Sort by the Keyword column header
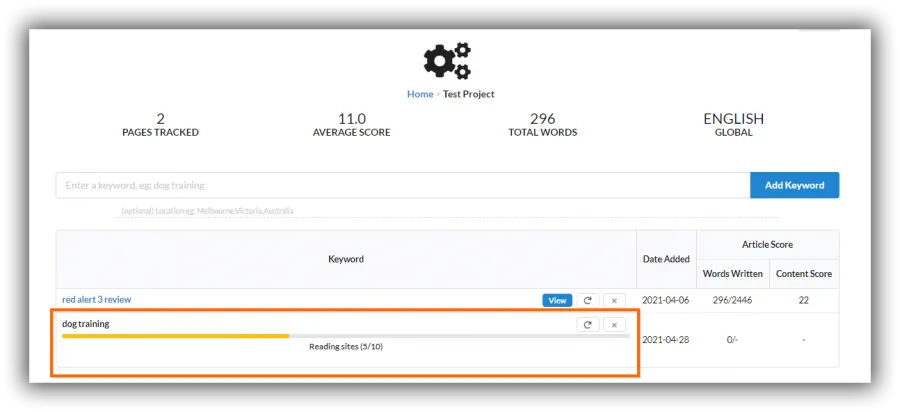 click(x=346, y=259)
